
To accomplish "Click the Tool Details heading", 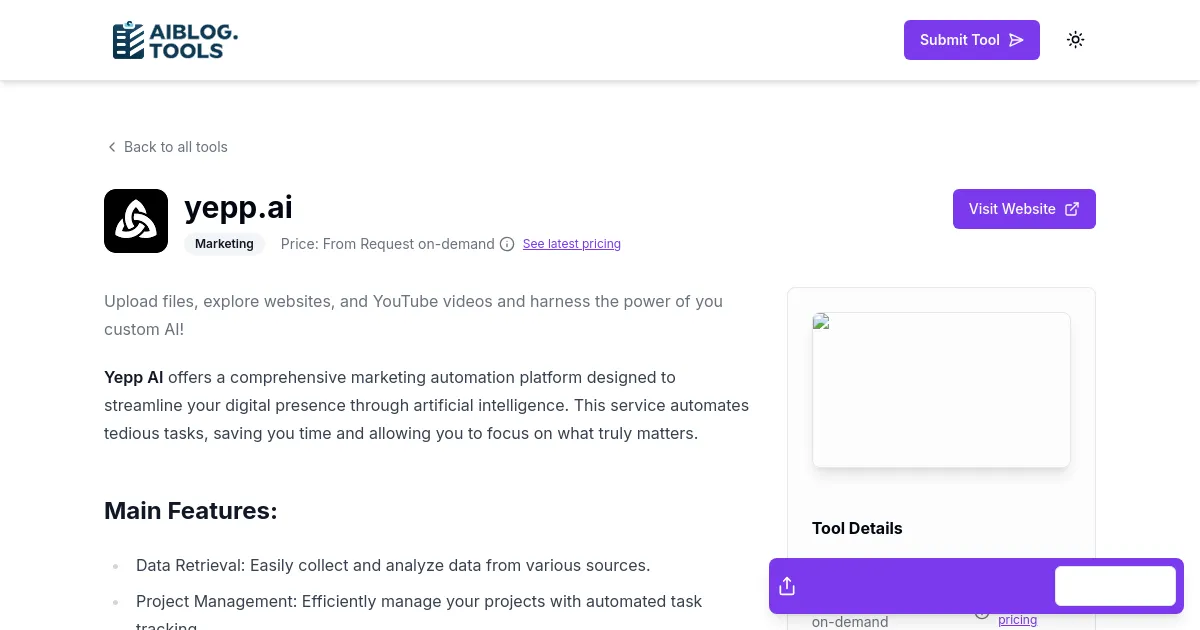I will pyautogui.click(x=857, y=528).
